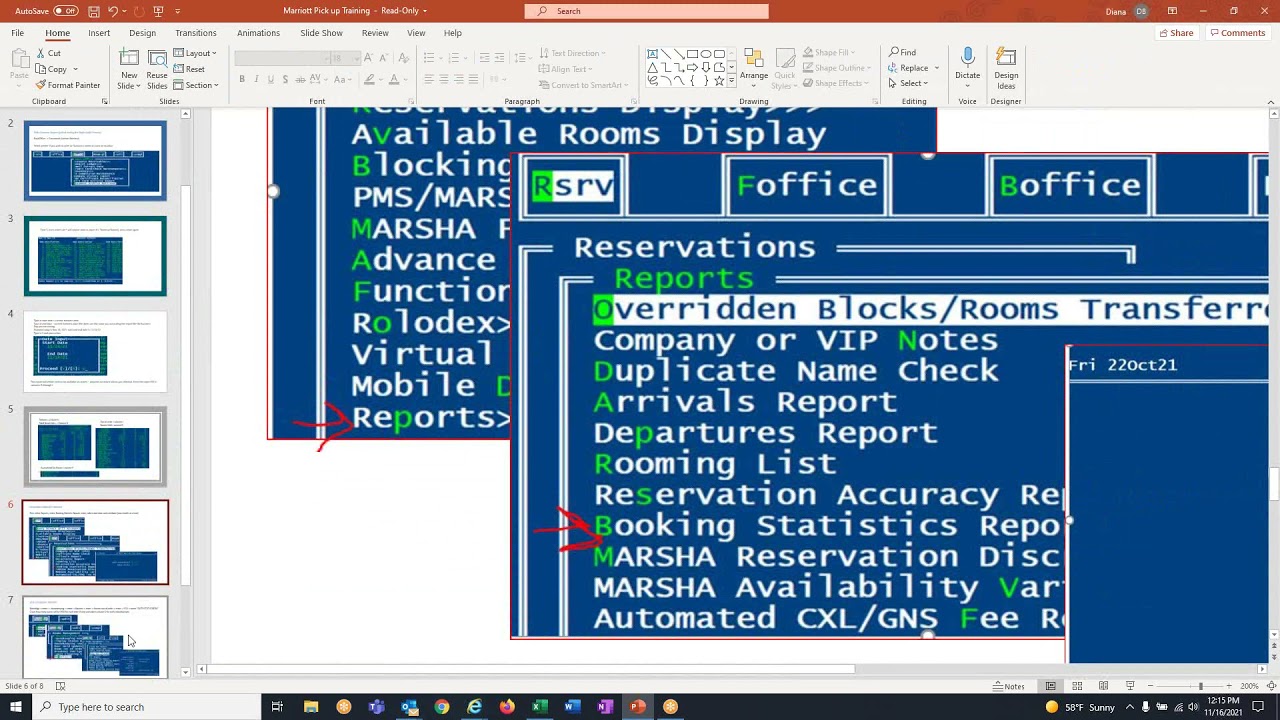Screen dimensions: 1280x720
Task: Click the Find button in Editing group
Action: pos(902,52)
